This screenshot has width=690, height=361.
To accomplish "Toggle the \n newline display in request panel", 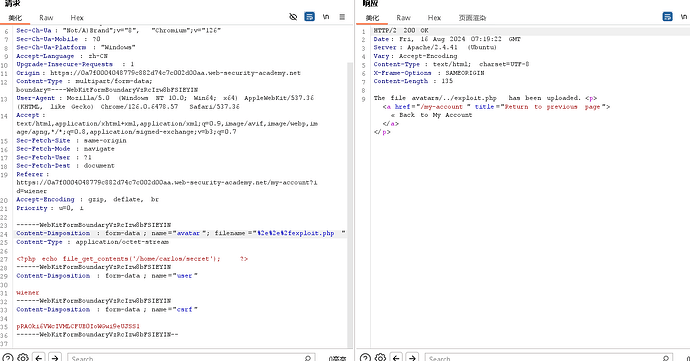I will point(326,17).
